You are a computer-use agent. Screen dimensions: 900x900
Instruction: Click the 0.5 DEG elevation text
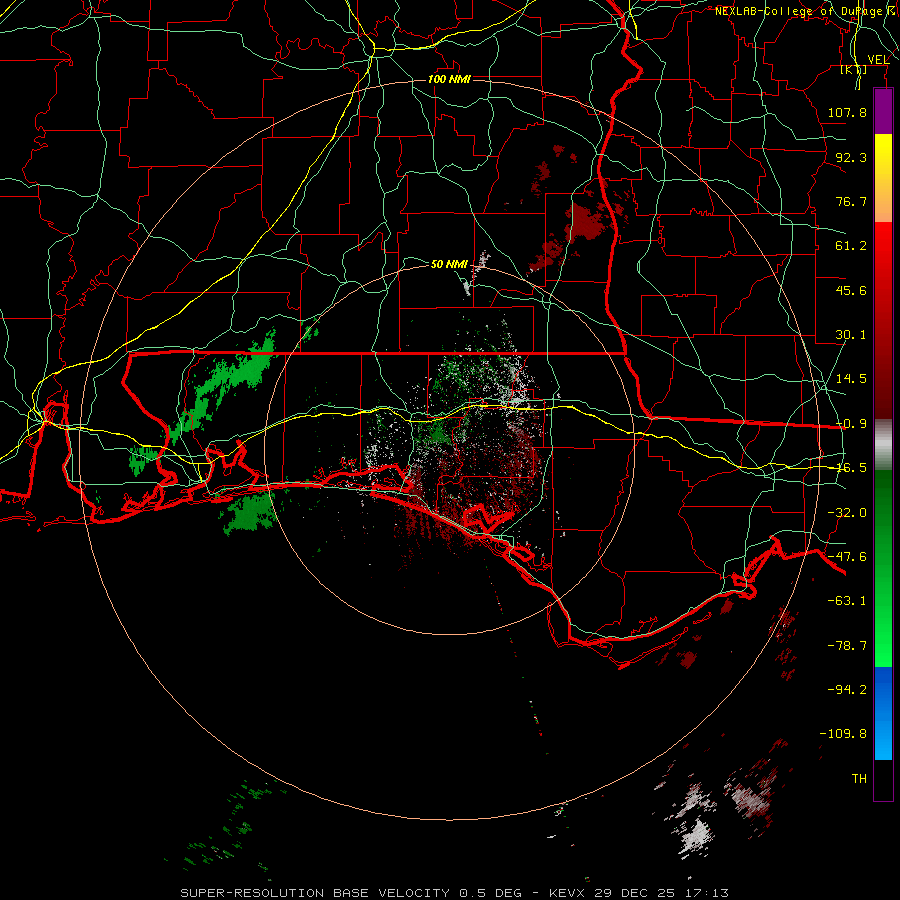[490, 893]
